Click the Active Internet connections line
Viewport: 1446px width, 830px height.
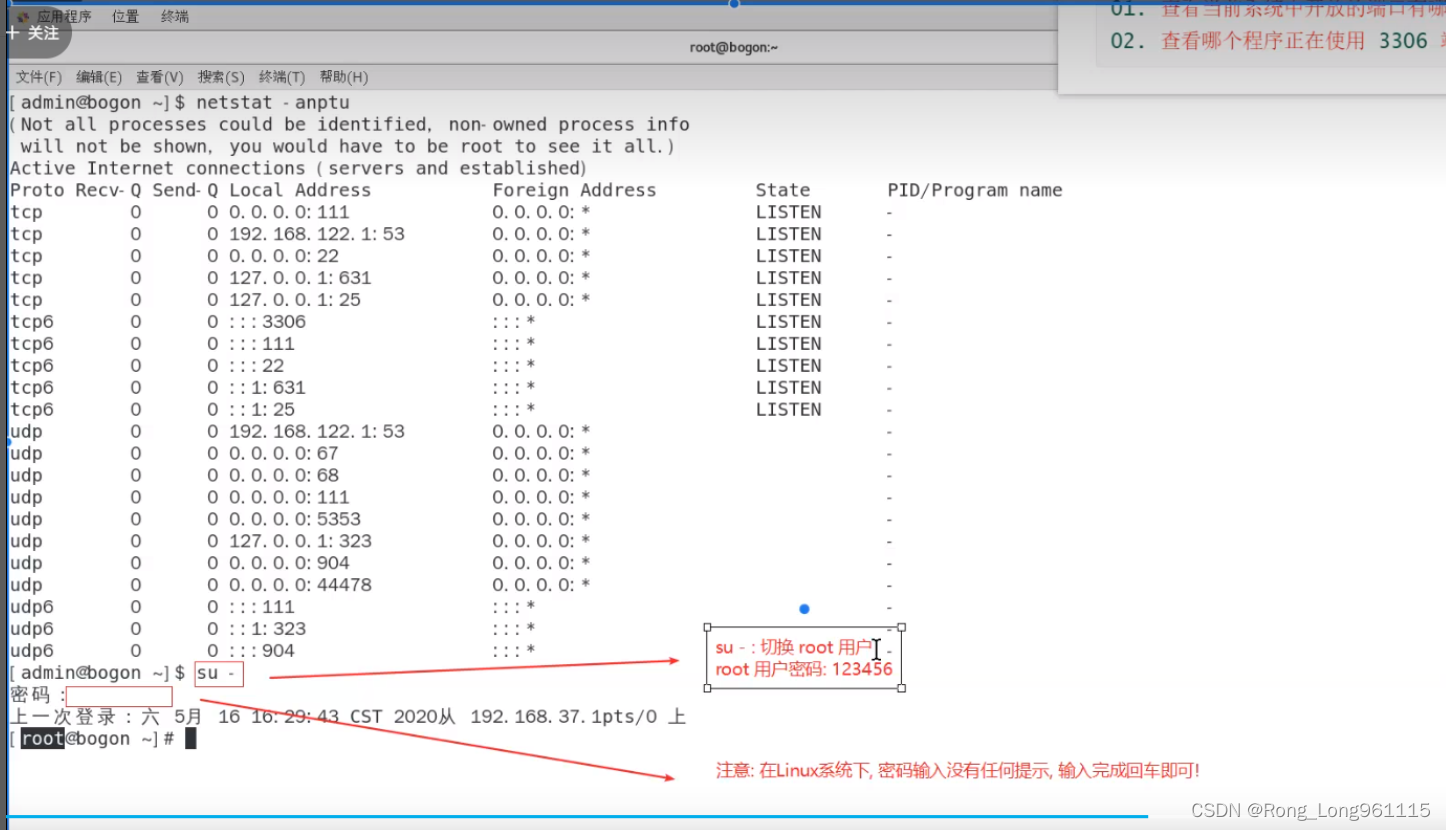click(x=299, y=168)
